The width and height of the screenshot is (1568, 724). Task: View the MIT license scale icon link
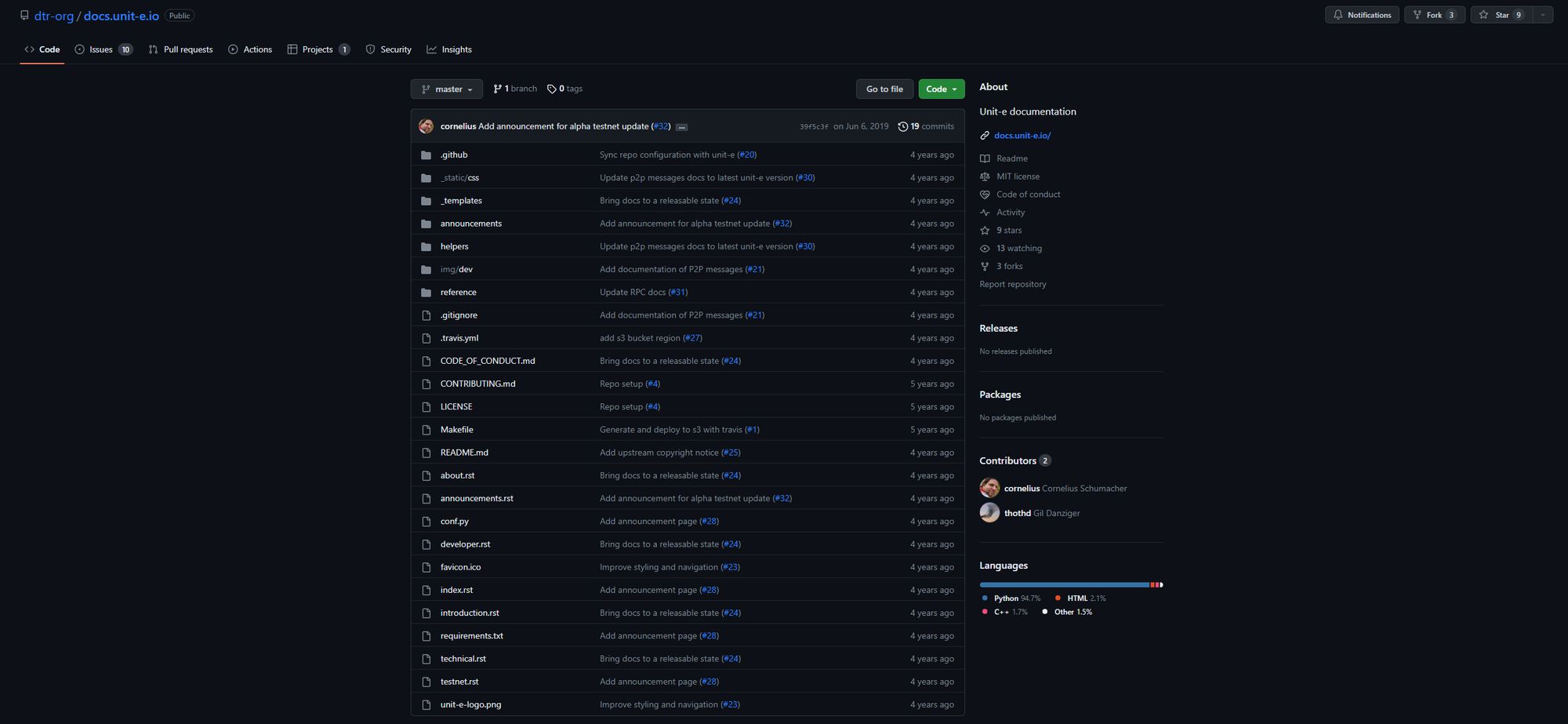pyautogui.click(x=985, y=176)
